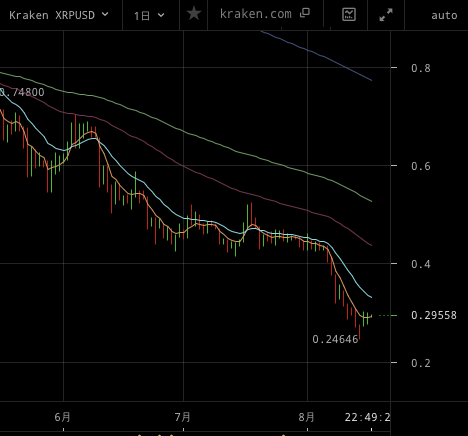Screen dimensions: 468x436
Task: Click the 6月 date axis label
Action: (63, 417)
